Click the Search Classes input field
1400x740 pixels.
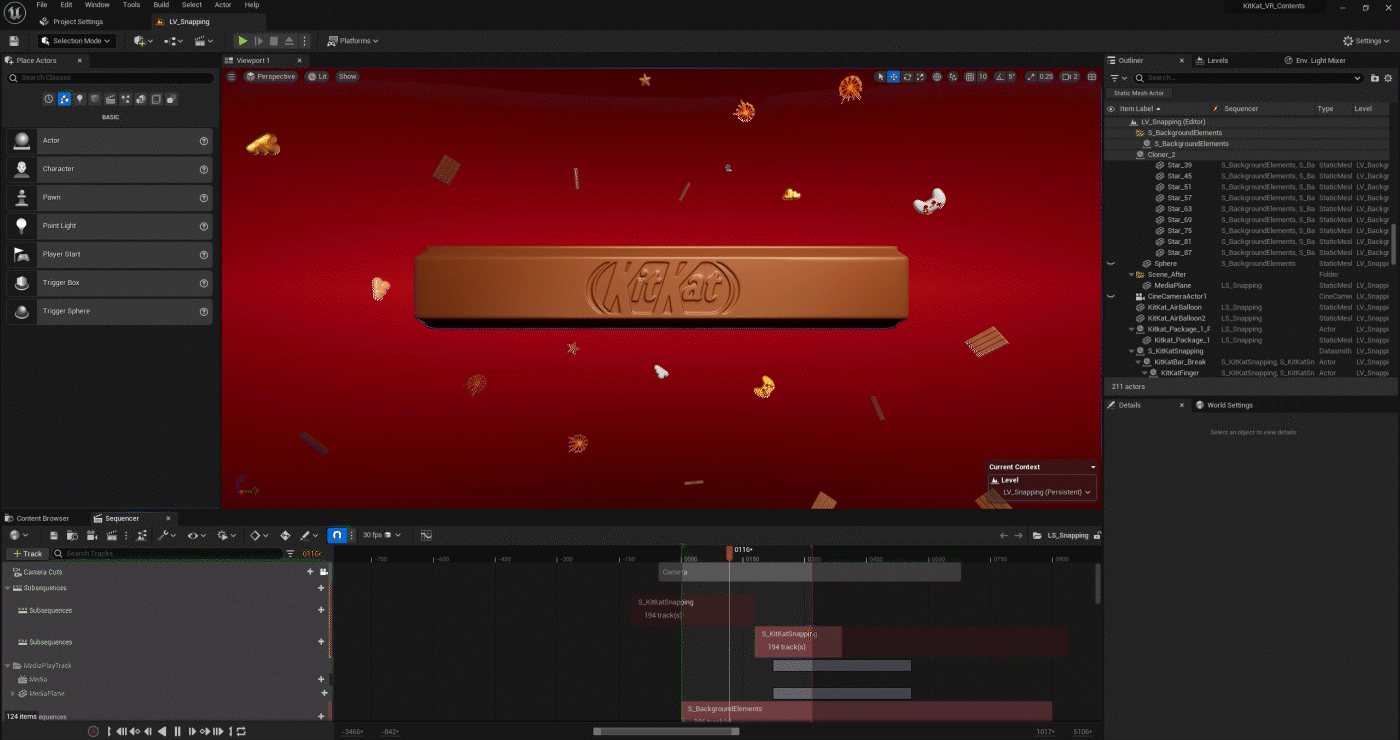point(109,78)
